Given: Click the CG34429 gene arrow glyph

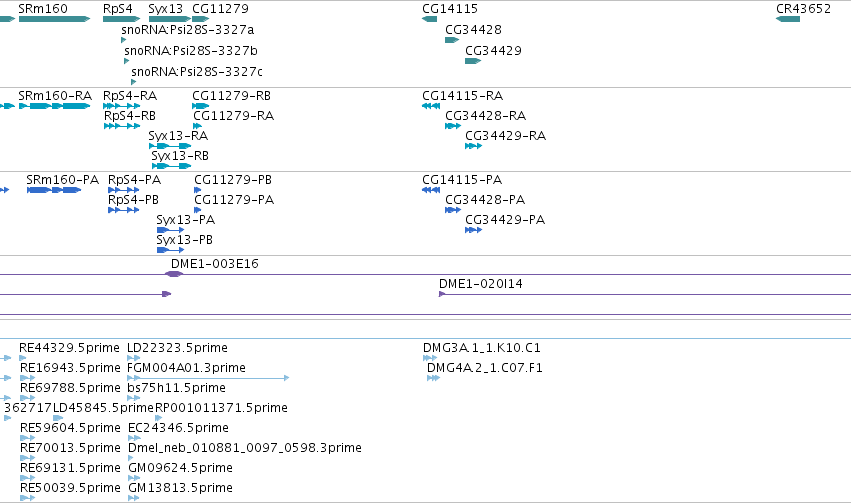Looking at the screenshot, I should [473, 61].
